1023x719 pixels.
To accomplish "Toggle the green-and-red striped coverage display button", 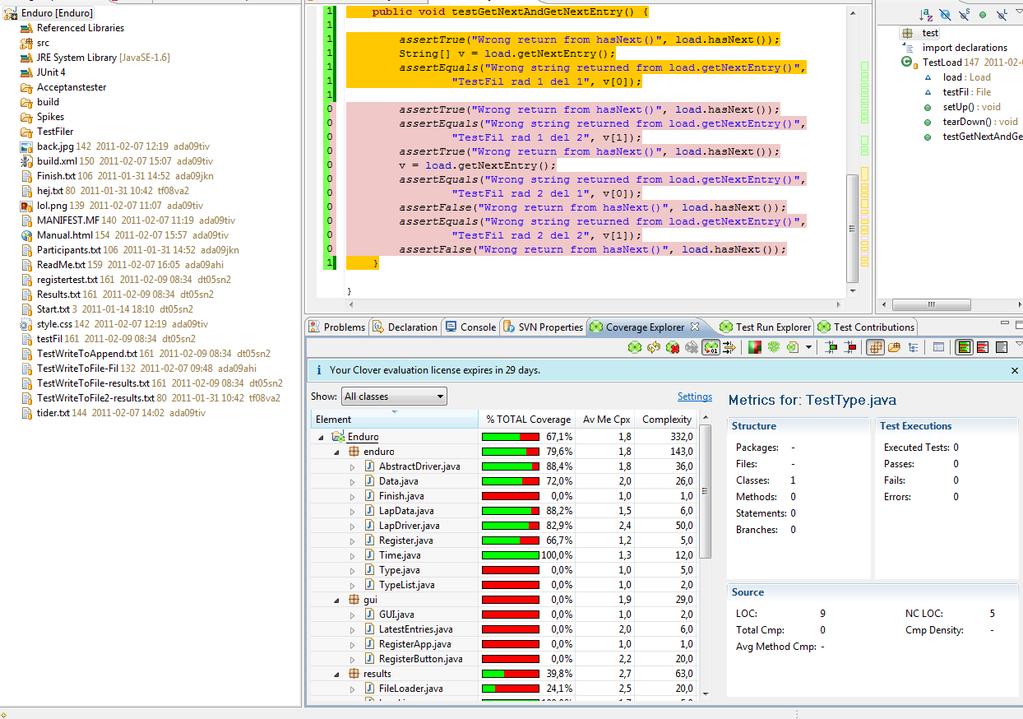I will click(964, 348).
